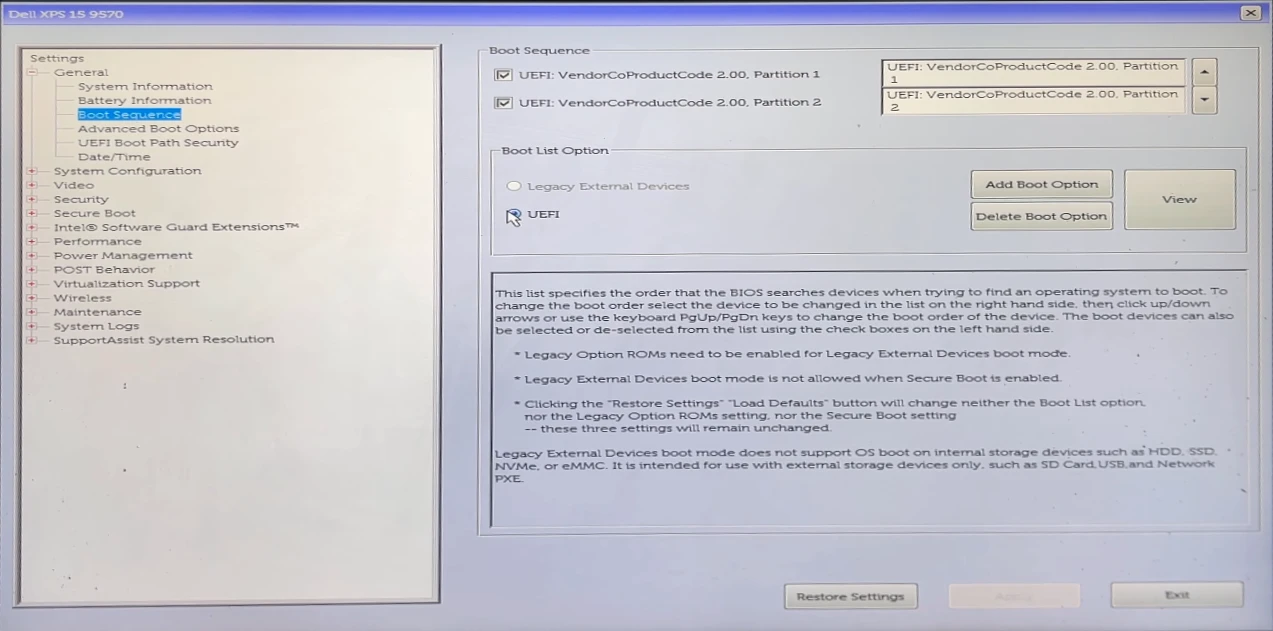The width and height of the screenshot is (1273, 631).
Task: Select Partition 1 entry in boot order list
Action: [x=1032, y=73]
